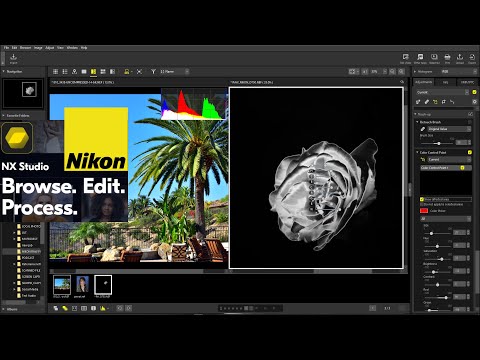Screen dimensions: 480x360
Task: Click the Import icon in the toolbar
Action: (x=13, y=57)
